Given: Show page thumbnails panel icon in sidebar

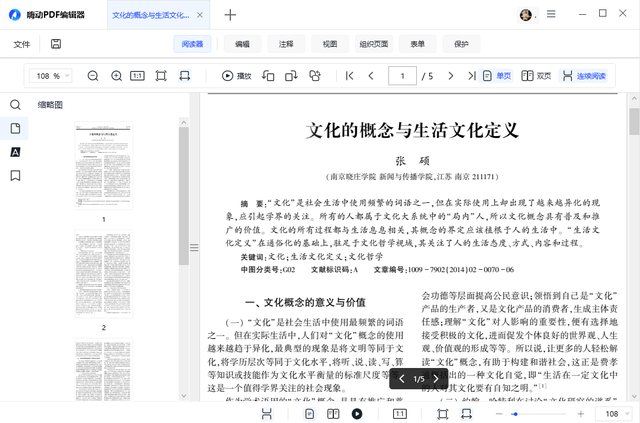Looking at the screenshot, I should (x=15, y=128).
